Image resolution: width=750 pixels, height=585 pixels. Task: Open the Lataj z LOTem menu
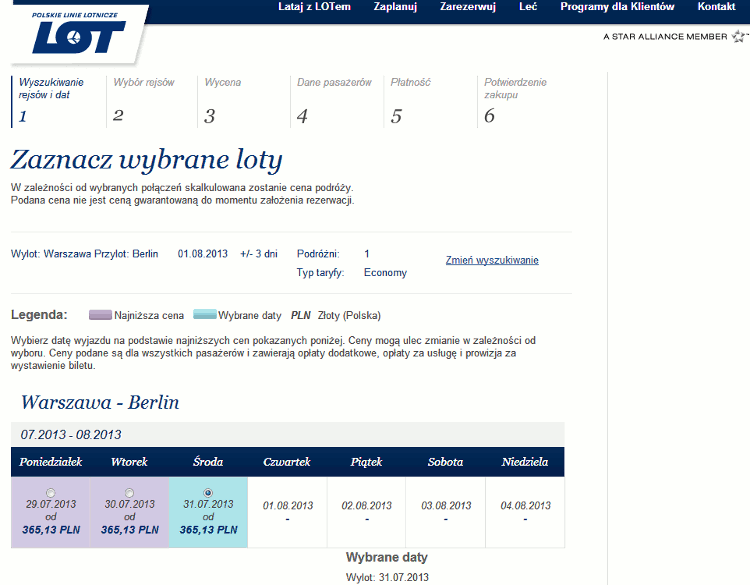[x=314, y=7]
